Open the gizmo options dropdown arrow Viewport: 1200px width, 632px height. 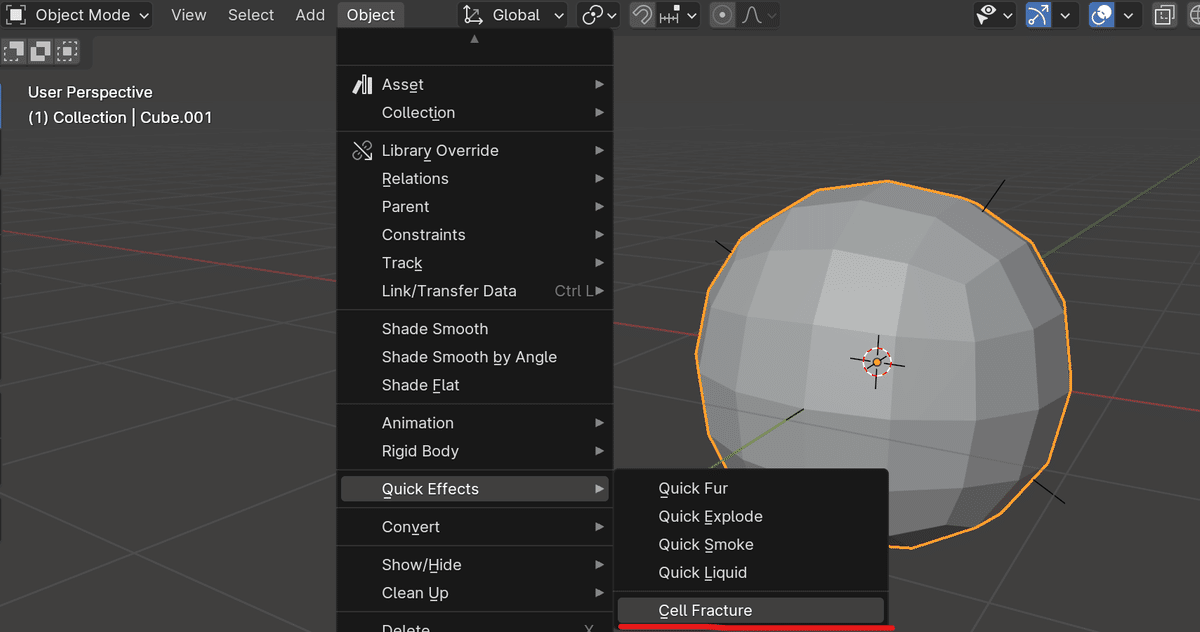click(1065, 15)
